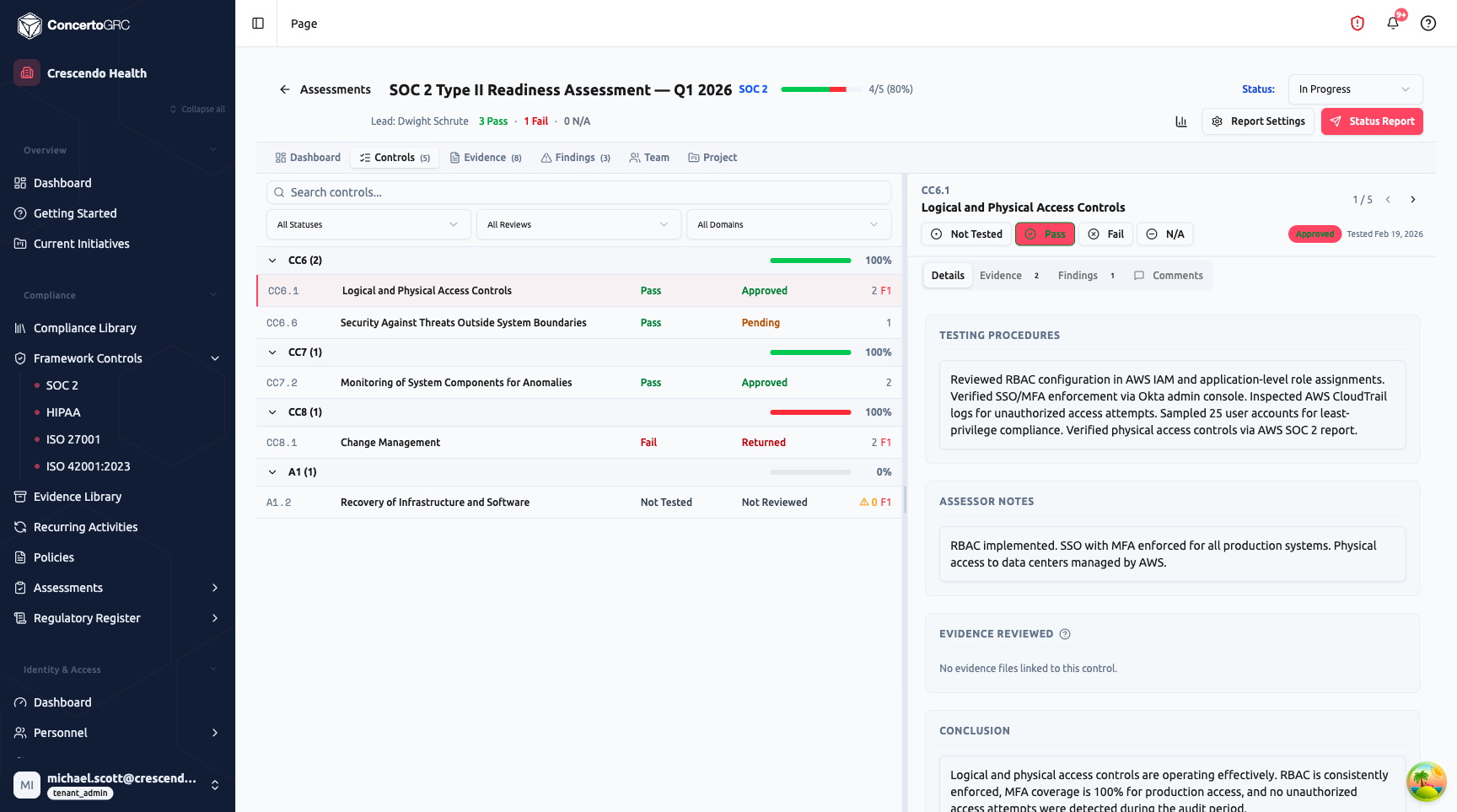Expand Regulatory Register in sidebar
Image resolution: width=1457 pixels, height=812 pixels.
(215, 618)
